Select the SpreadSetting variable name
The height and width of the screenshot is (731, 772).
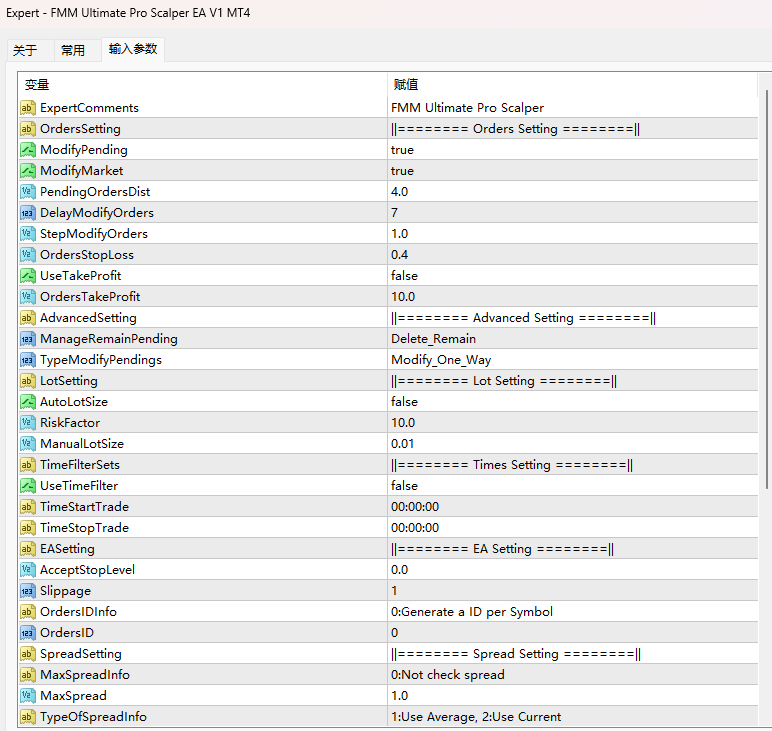click(81, 654)
